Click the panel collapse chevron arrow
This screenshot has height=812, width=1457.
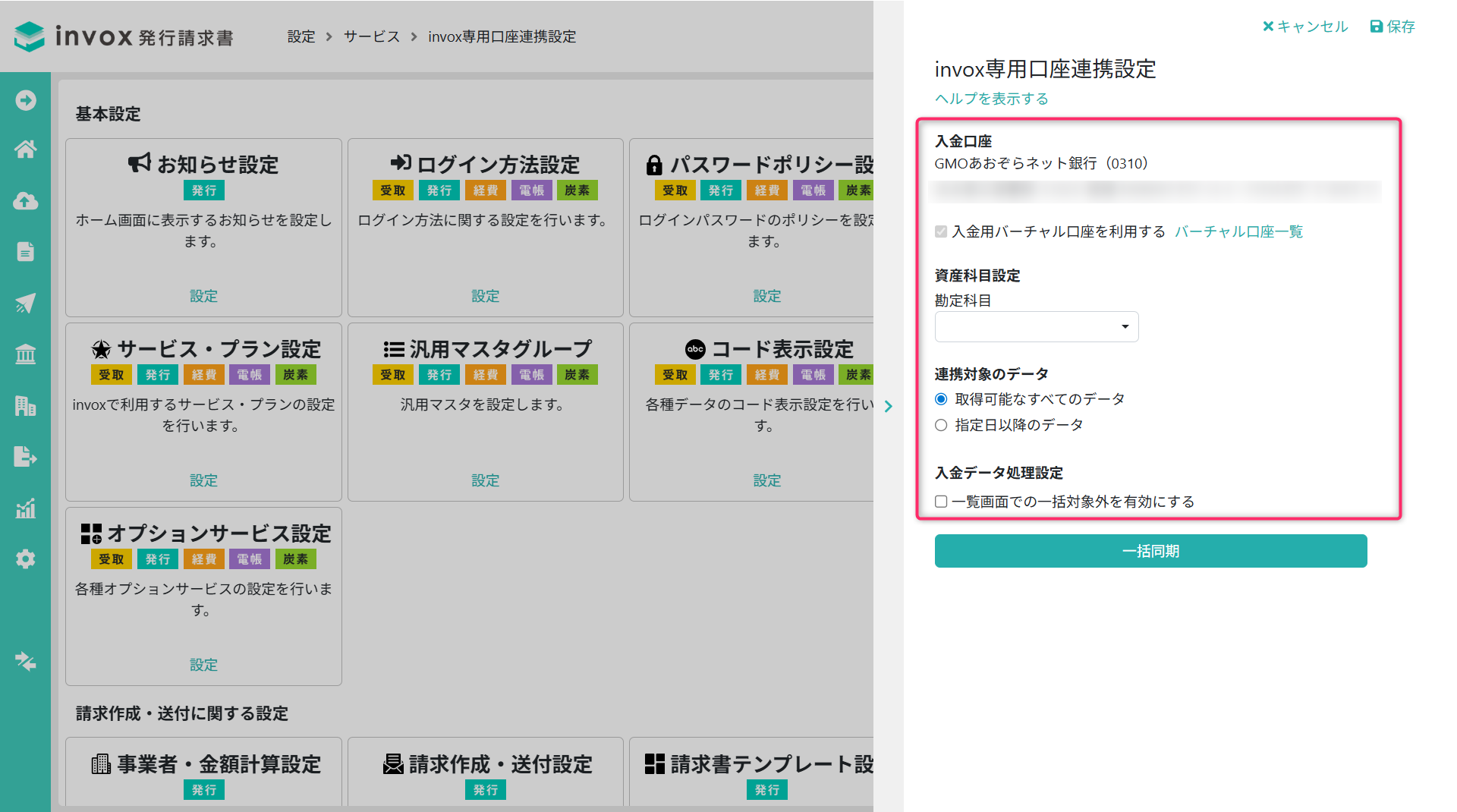[x=888, y=406]
